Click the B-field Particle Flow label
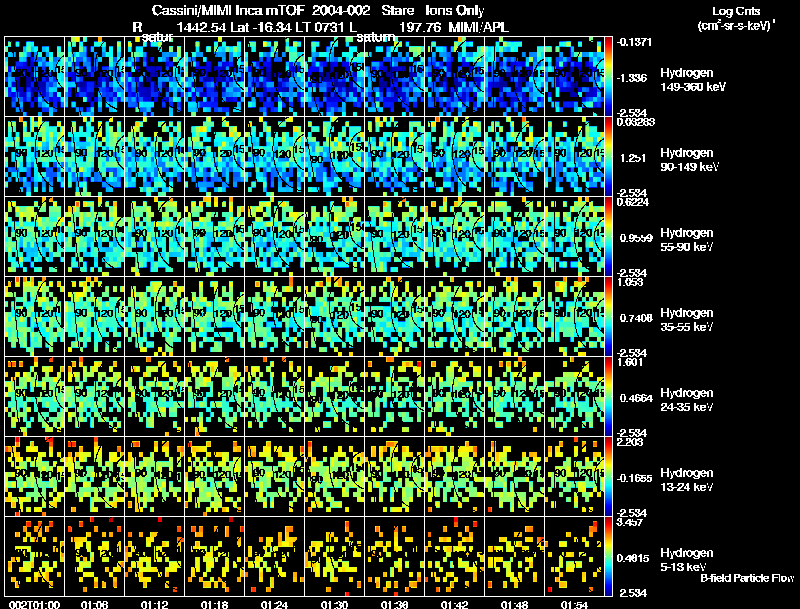The height and width of the screenshot is (609, 800). [x=747, y=578]
